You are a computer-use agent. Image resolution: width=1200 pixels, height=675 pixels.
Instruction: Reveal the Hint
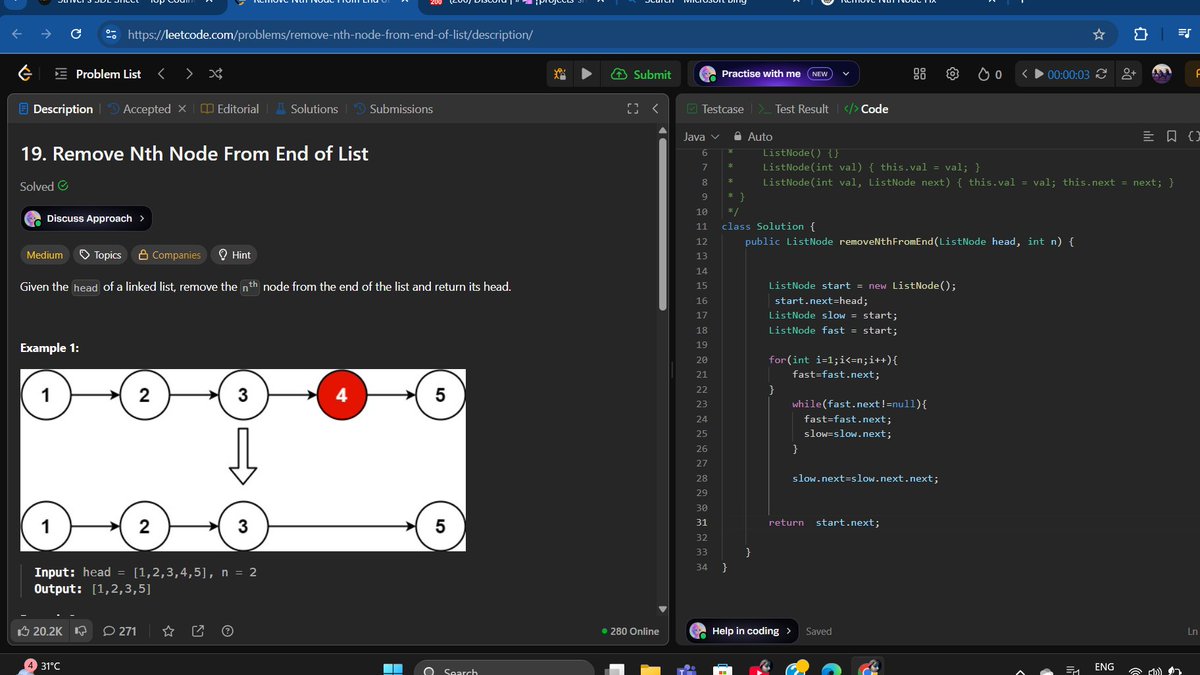(234, 255)
